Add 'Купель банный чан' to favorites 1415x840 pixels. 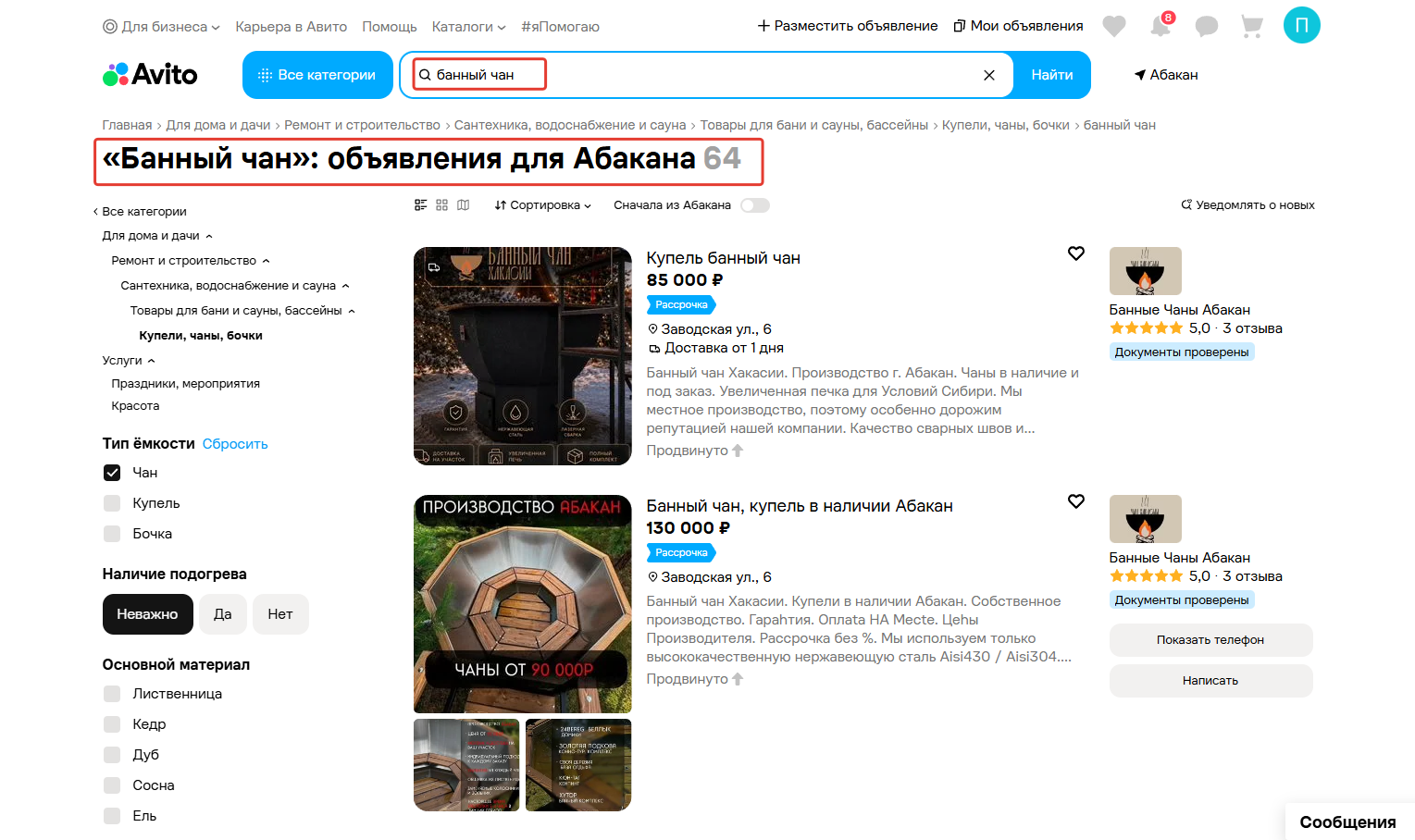[1076, 253]
